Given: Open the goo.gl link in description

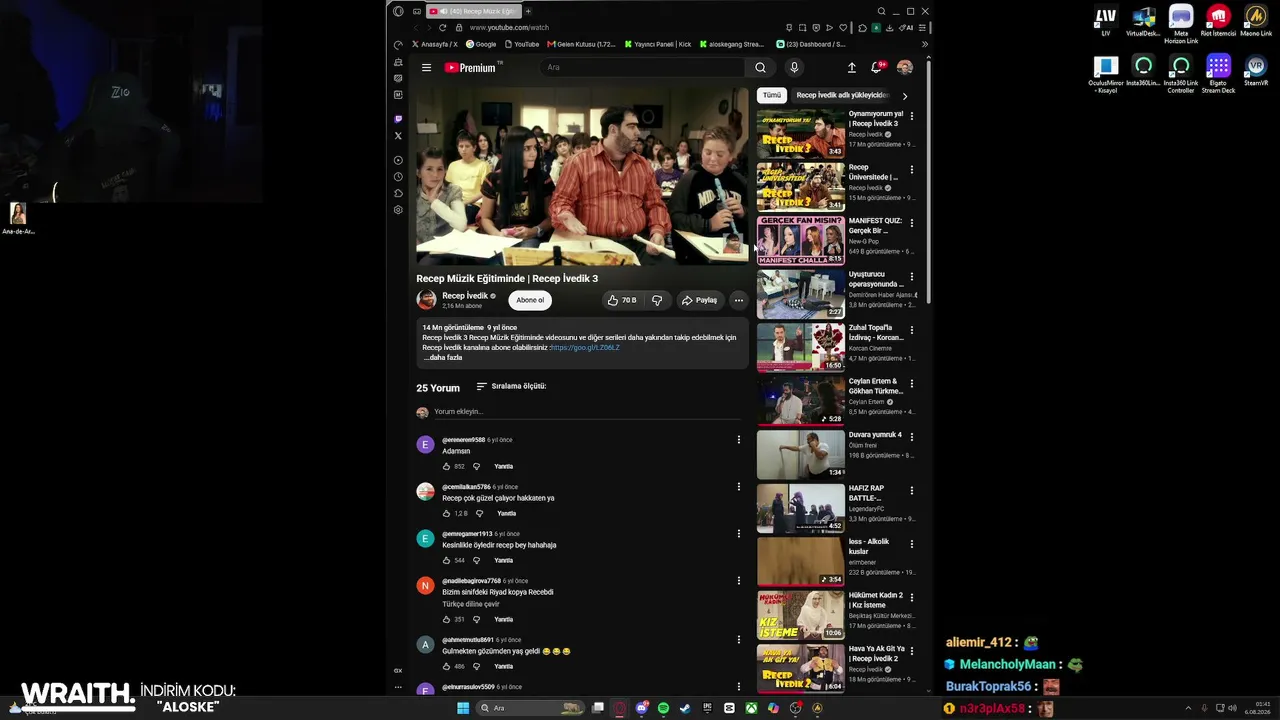Looking at the screenshot, I should tap(585, 347).
